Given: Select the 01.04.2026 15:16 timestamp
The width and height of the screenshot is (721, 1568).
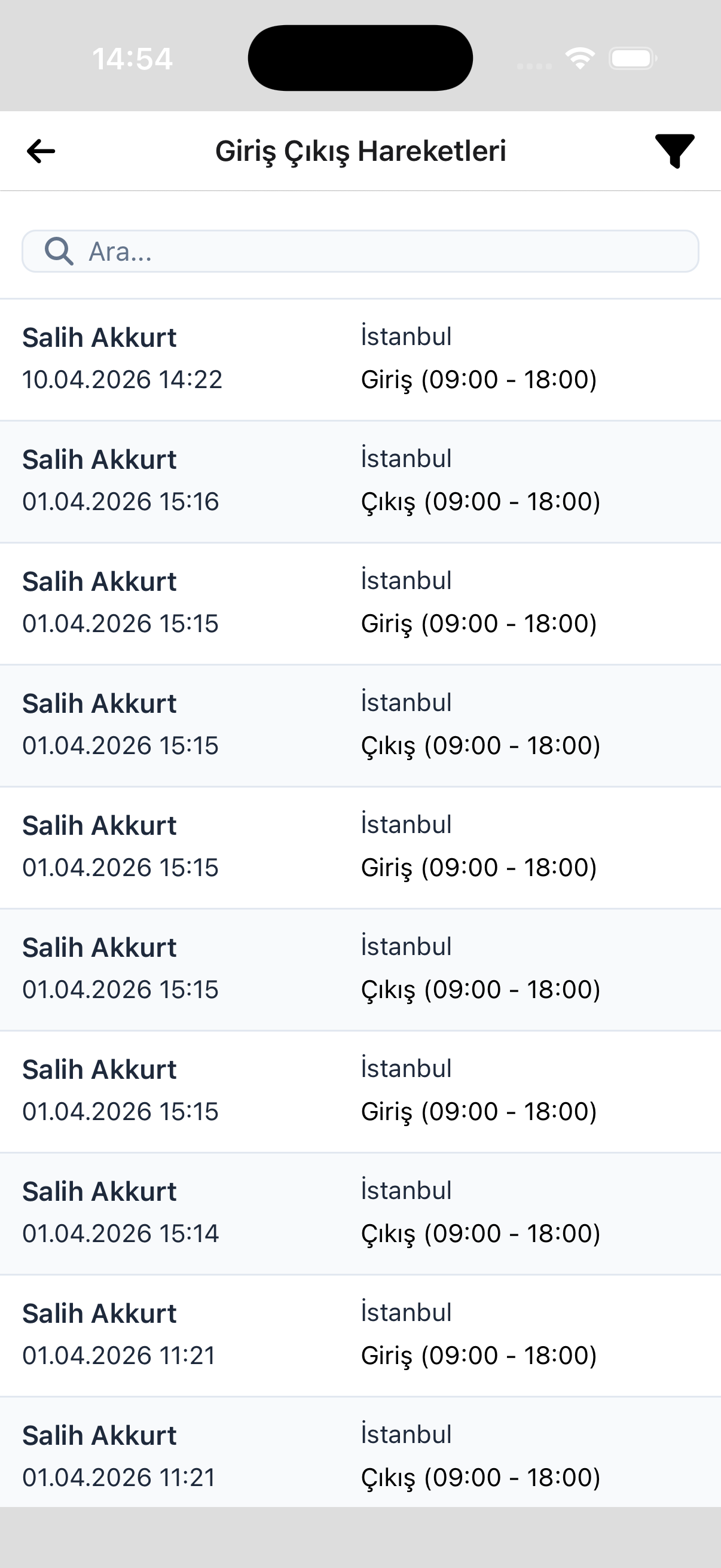Looking at the screenshot, I should (x=121, y=502).
